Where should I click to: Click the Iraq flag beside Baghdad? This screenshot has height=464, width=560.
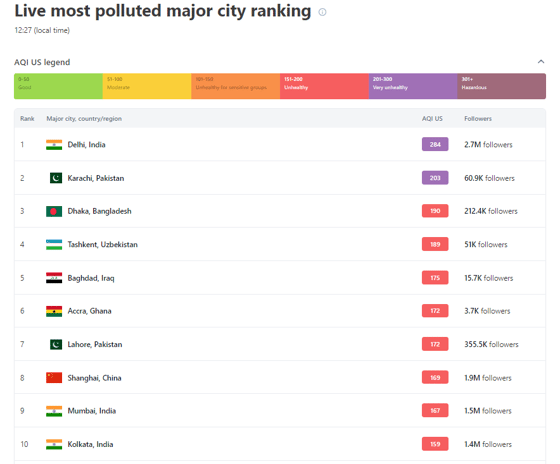click(54, 278)
